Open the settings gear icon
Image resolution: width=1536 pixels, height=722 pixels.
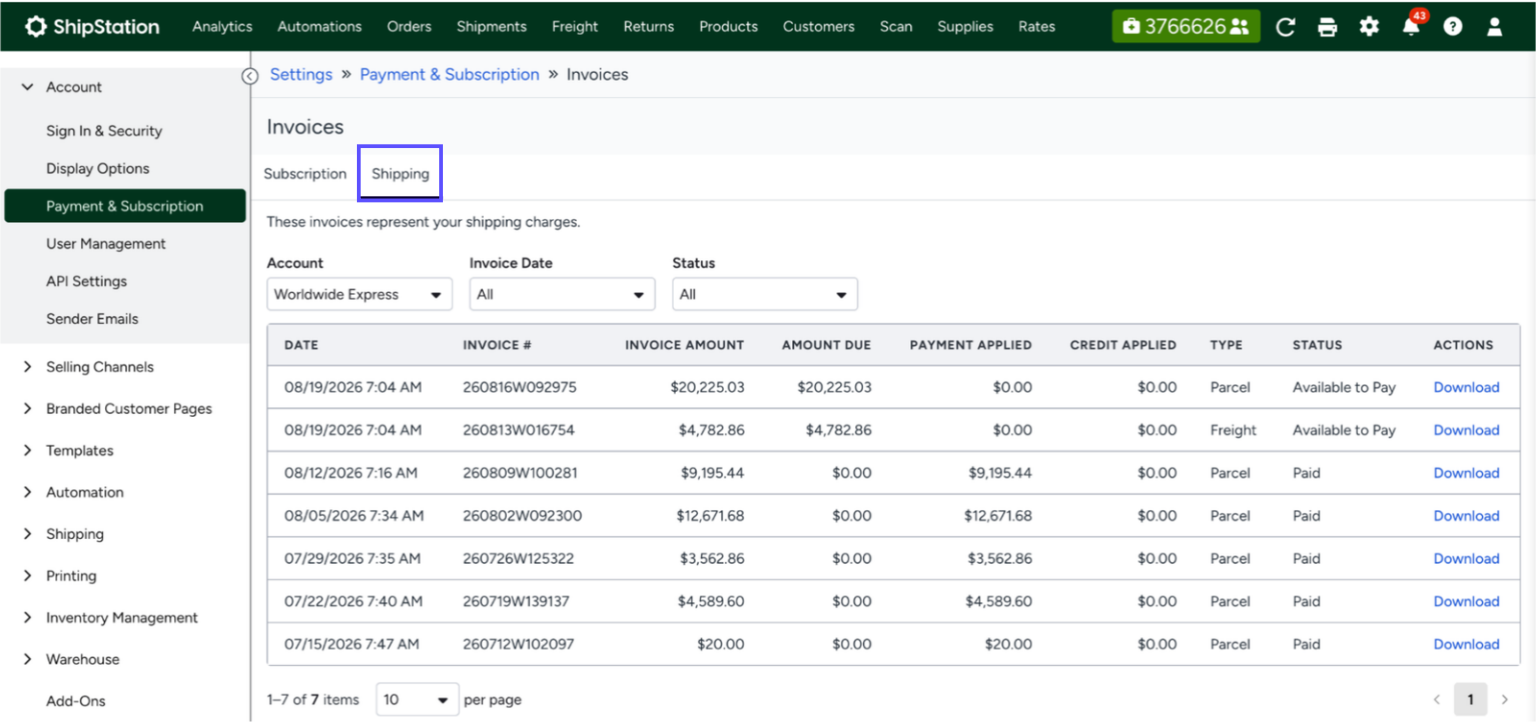(1369, 27)
